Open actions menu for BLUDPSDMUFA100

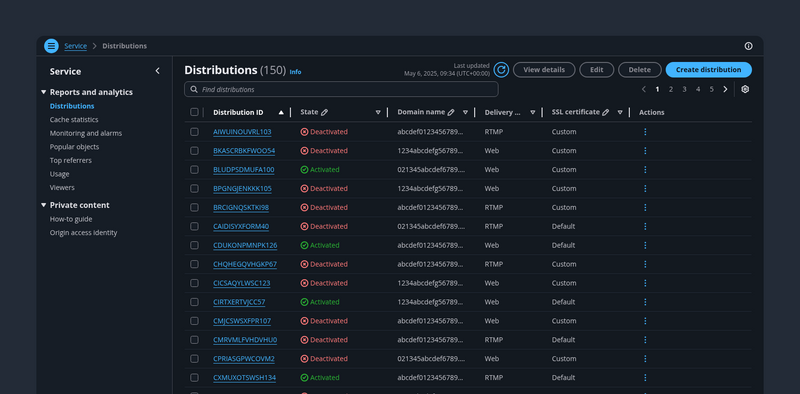pos(645,169)
